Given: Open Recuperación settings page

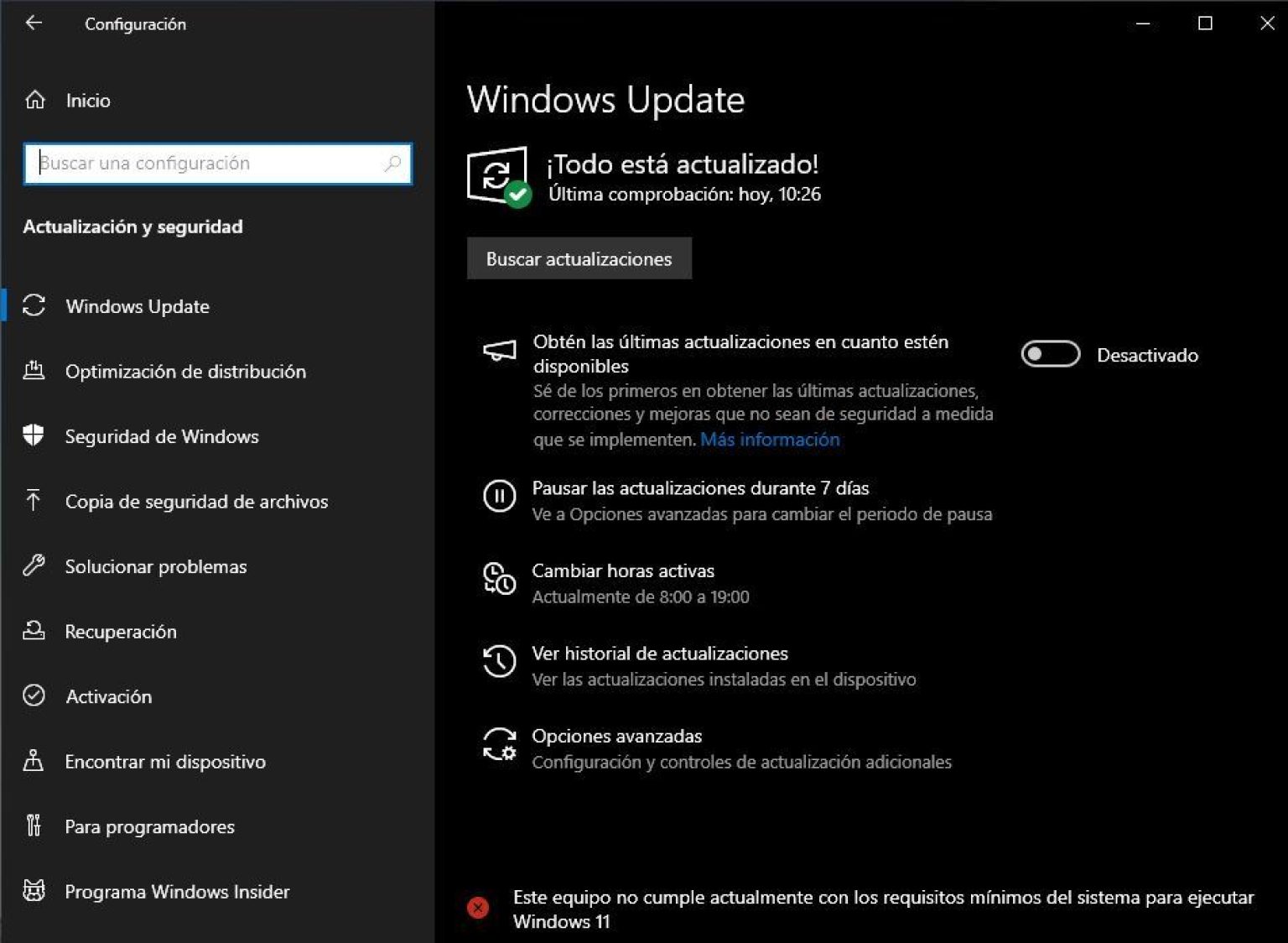Looking at the screenshot, I should click(x=121, y=632).
